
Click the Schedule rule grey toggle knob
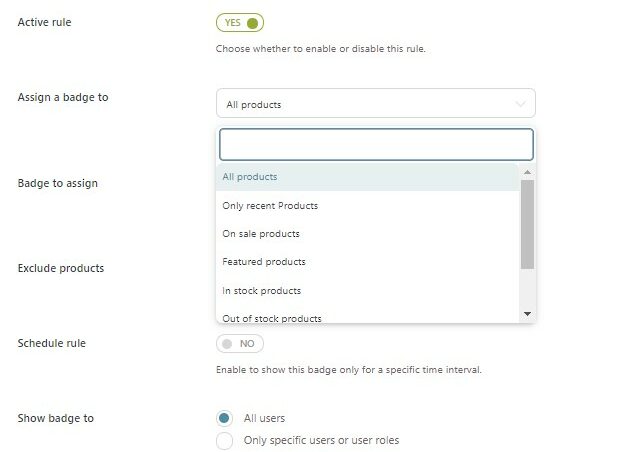[227, 344]
